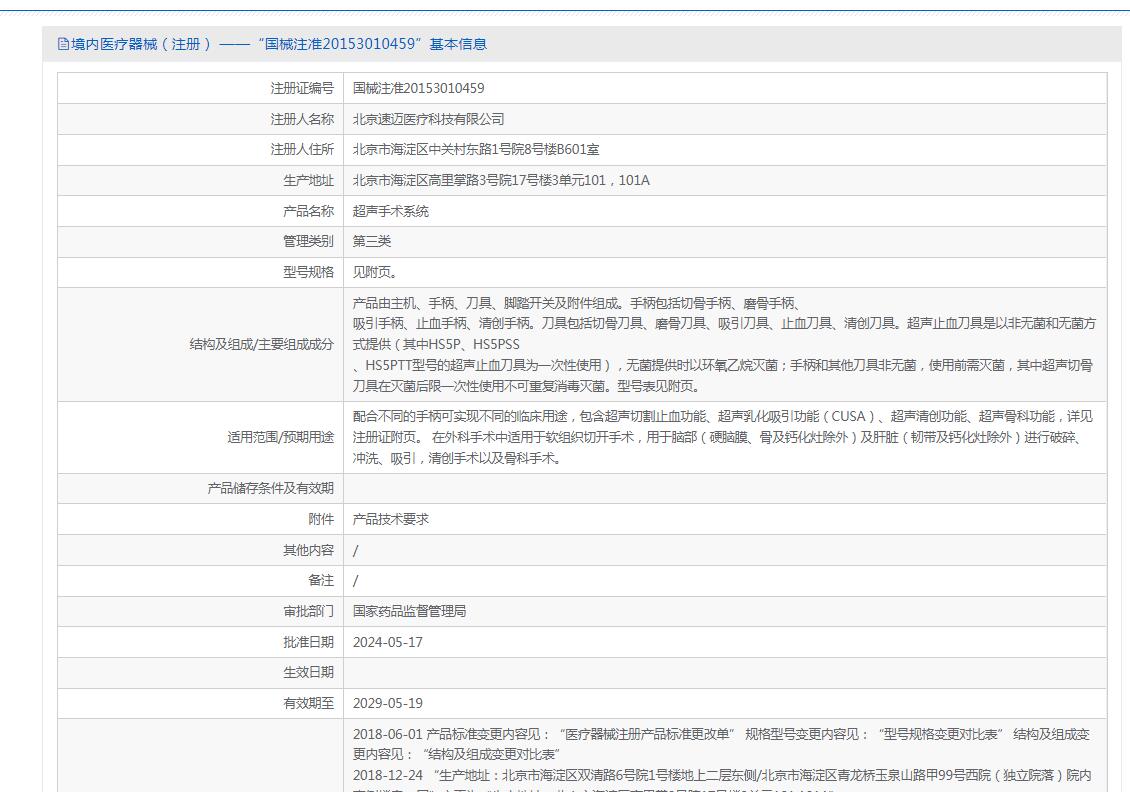Click the 2018-06-01 change record text
The height and width of the screenshot is (792, 1130).
388,734
